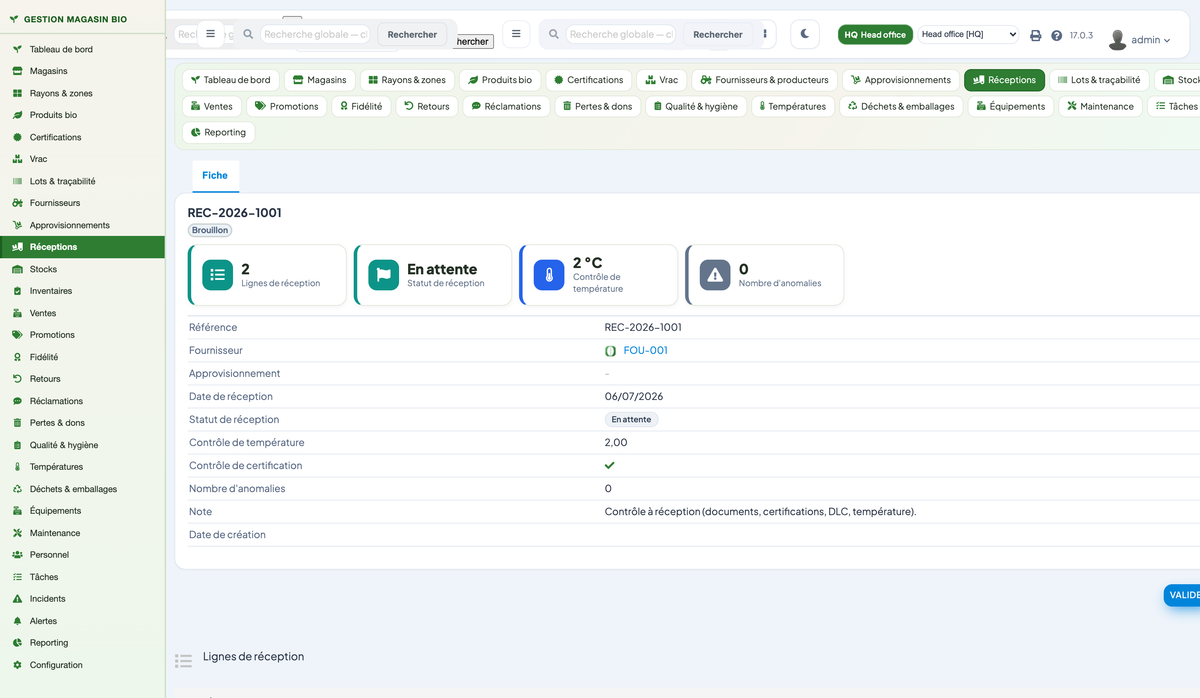Click the Brouillon status badge
The image size is (1200, 698).
(210, 230)
